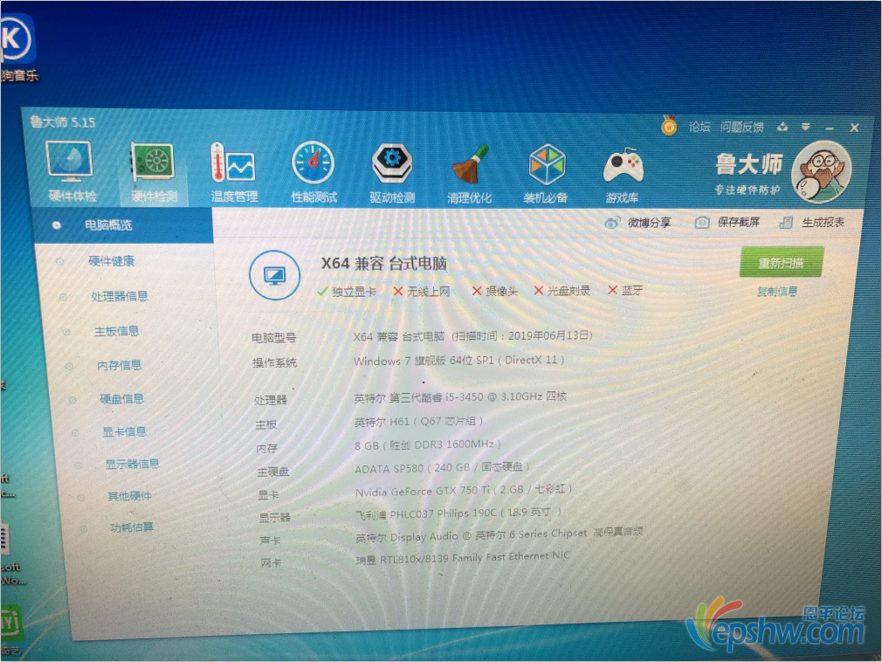The image size is (882, 662).
Task: Click the 摄像头 status indicator
Action: coord(494,291)
